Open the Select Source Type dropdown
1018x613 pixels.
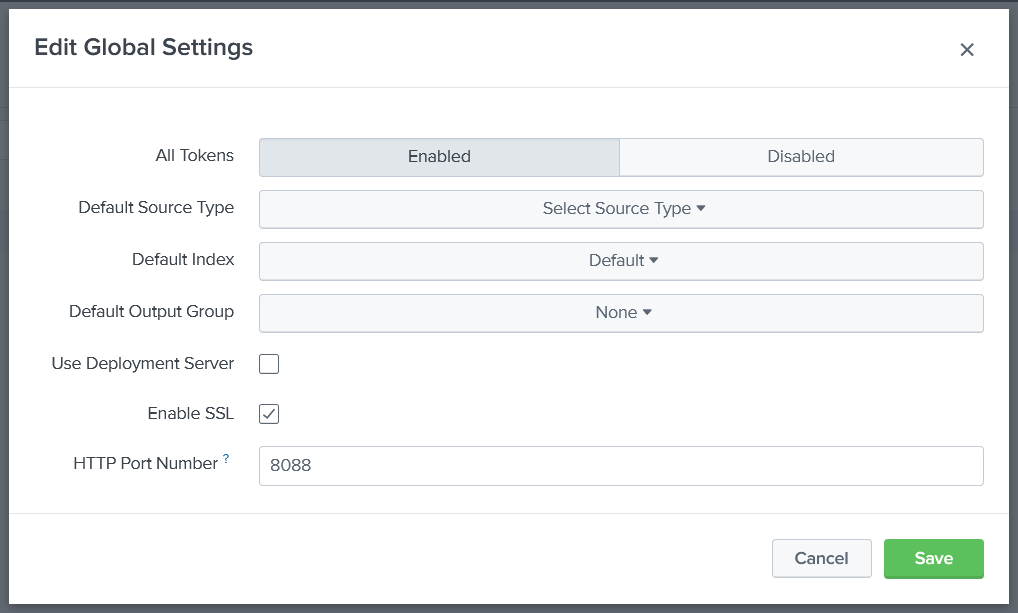[x=622, y=209]
